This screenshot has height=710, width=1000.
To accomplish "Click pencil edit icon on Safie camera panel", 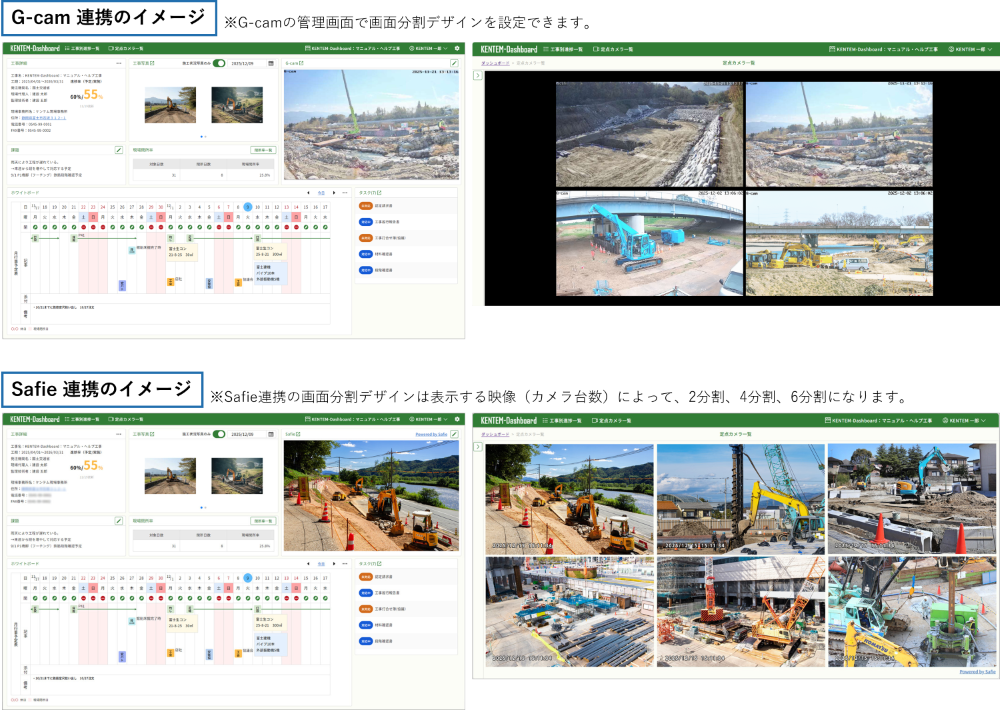I will click(x=454, y=434).
